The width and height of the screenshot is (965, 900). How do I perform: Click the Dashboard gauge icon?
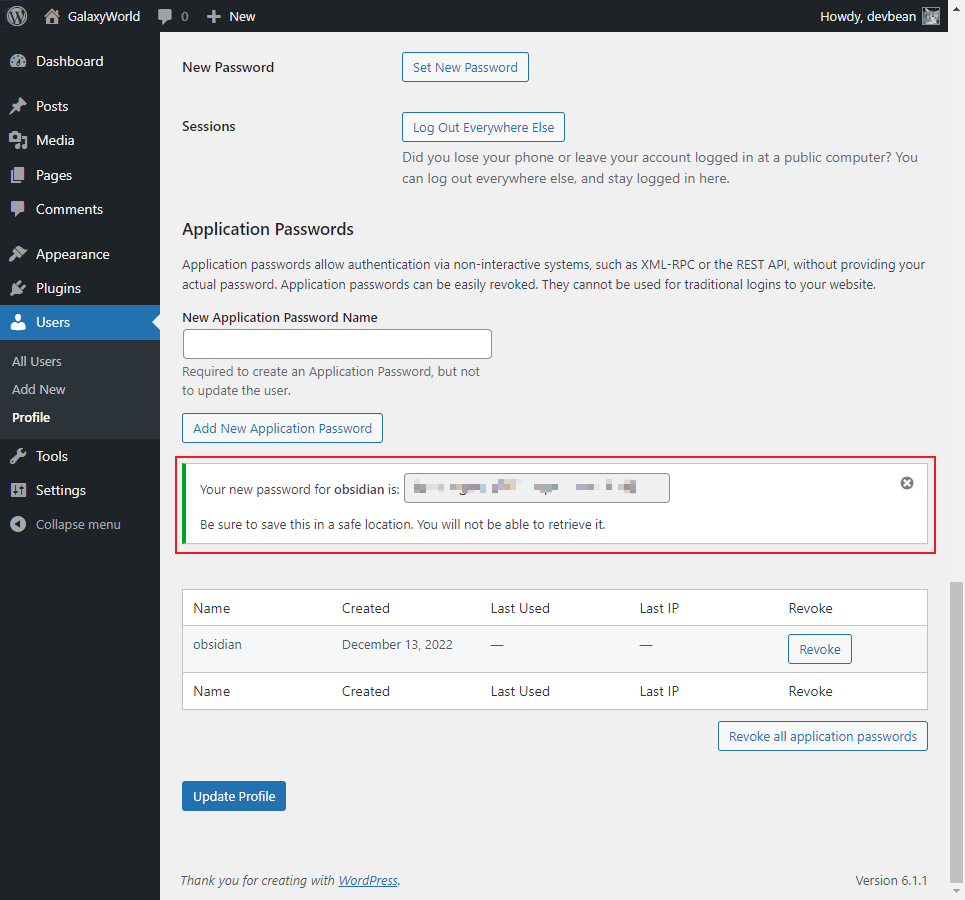(18, 61)
